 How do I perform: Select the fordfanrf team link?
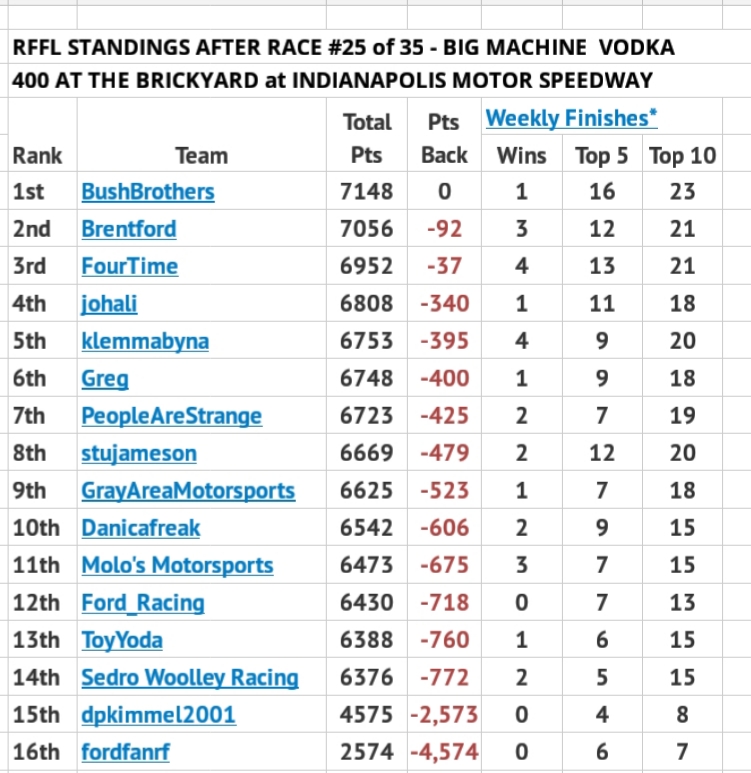point(128,753)
